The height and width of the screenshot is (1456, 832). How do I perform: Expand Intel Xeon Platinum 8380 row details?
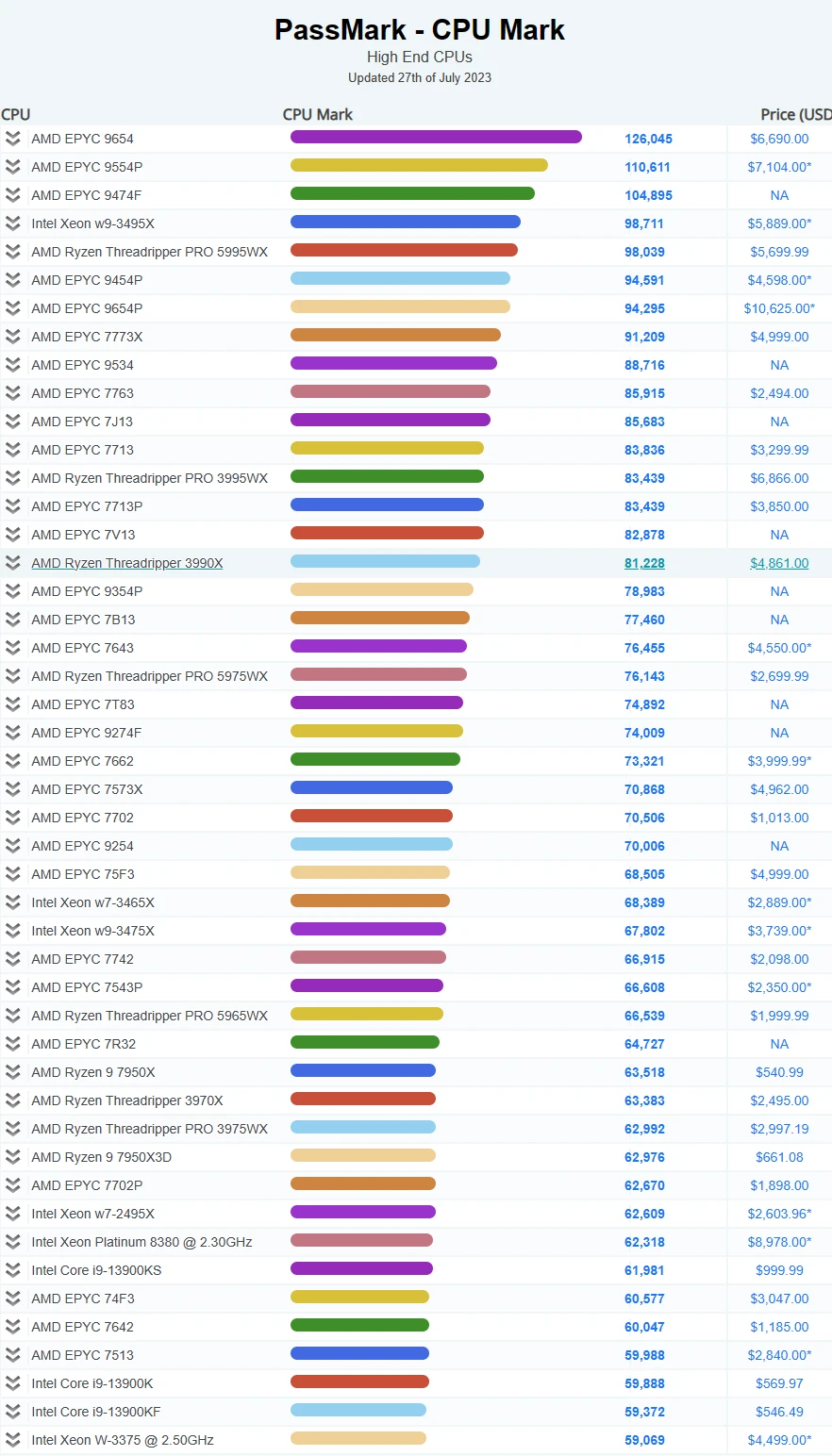click(x=12, y=1242)
